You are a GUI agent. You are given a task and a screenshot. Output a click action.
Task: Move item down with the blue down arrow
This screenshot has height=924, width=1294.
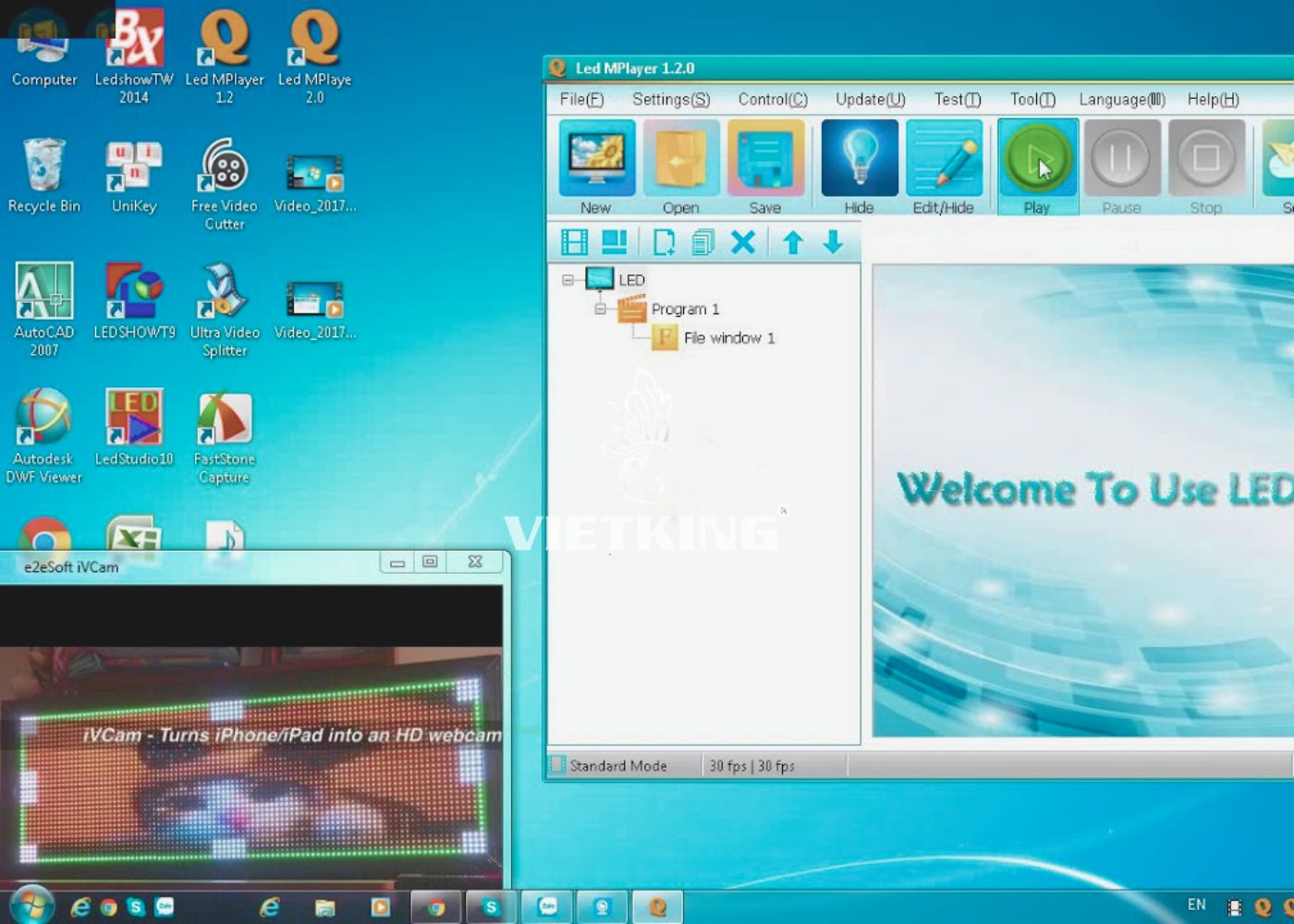click(833, 242)
